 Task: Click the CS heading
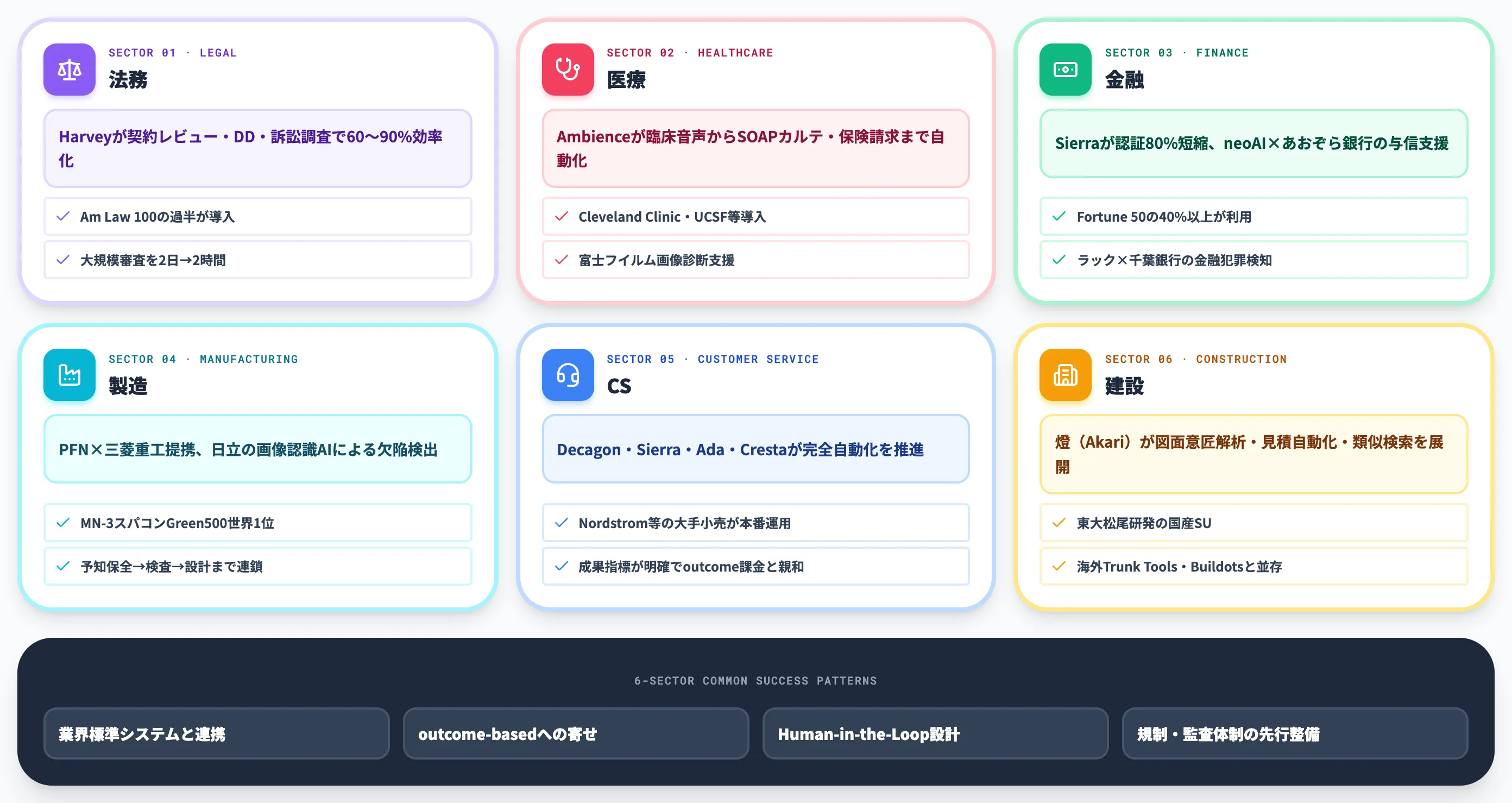[619, 386]
